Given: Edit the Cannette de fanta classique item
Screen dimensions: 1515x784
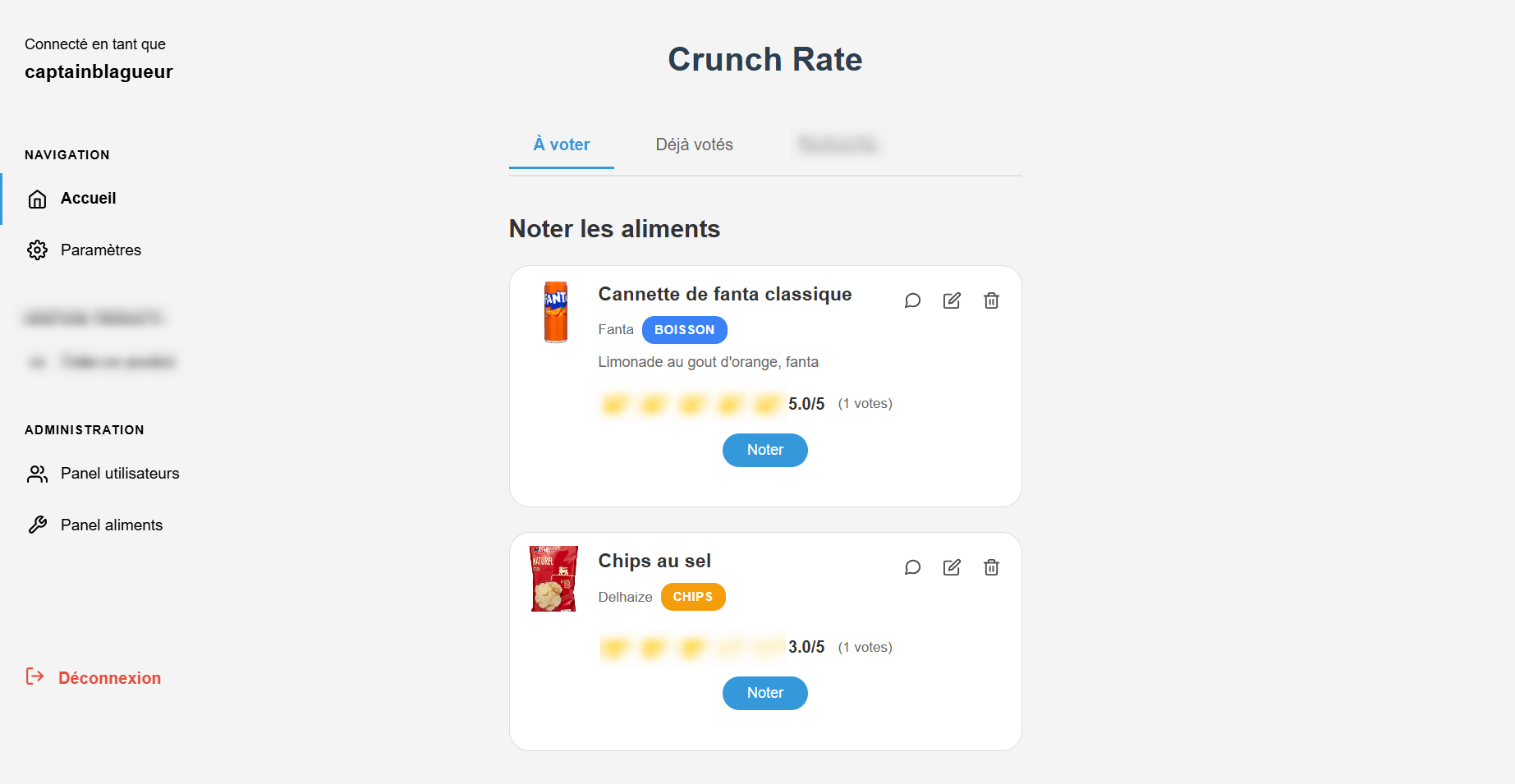Looking at the screenshot, I should pos(952,300).
